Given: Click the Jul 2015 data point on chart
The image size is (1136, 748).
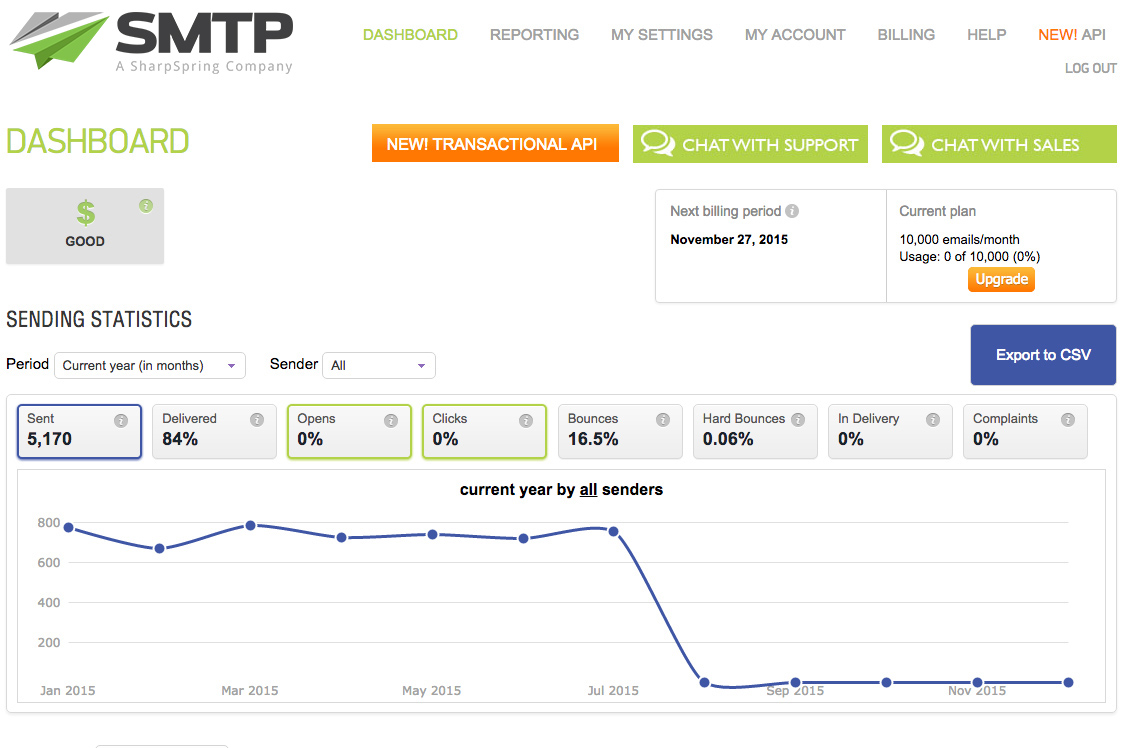Looking at the screenshot, I should (613, 531).
